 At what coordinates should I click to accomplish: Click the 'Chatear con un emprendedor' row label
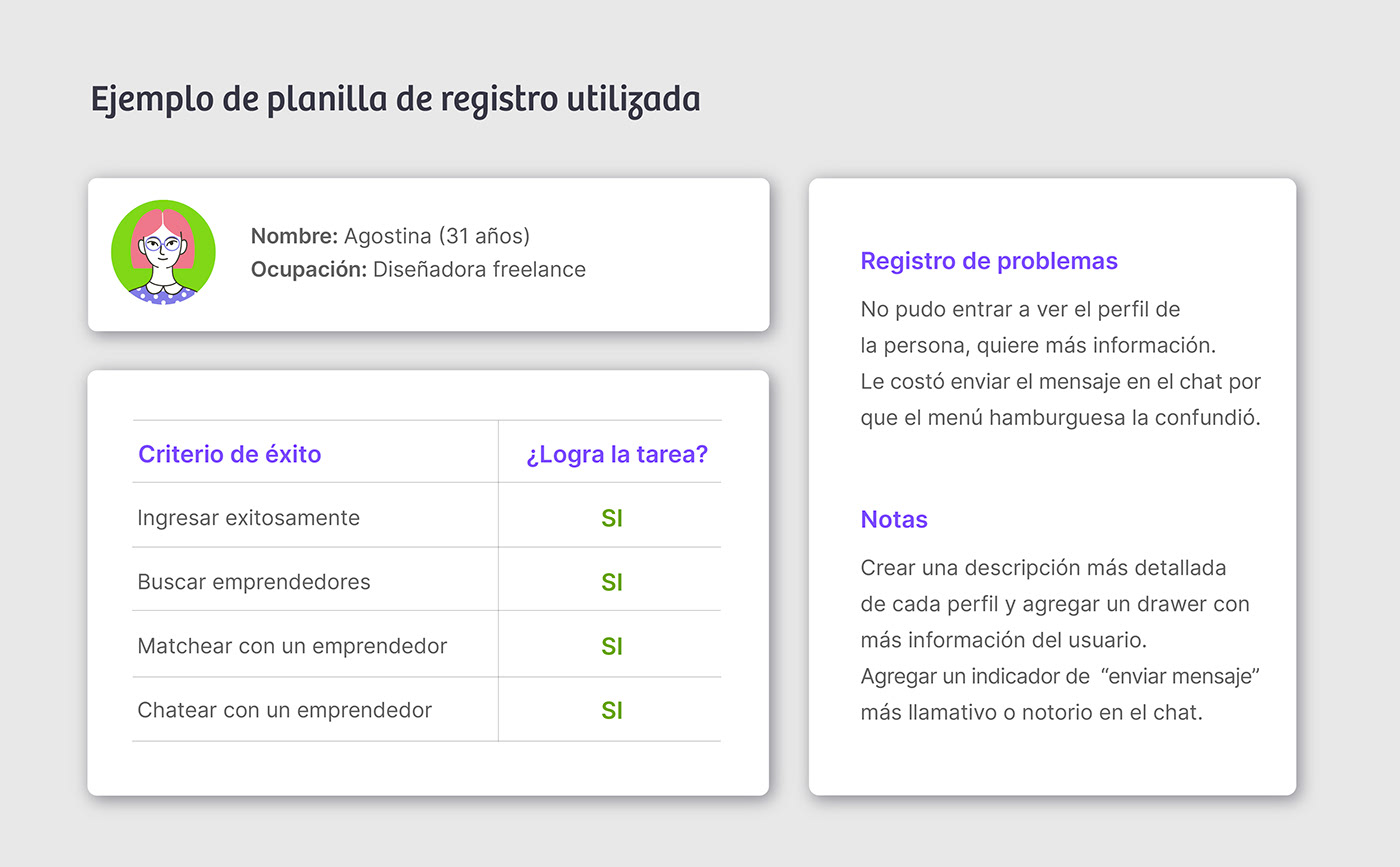click(x=284, y=710)
